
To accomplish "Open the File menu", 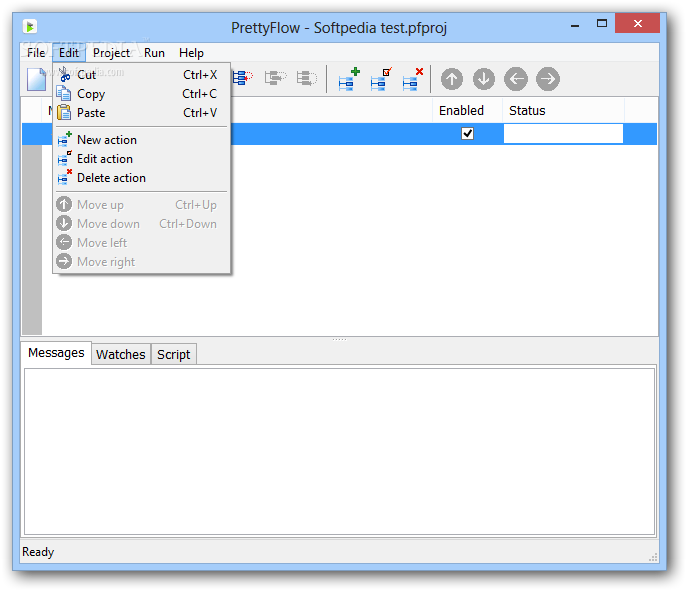I will click(x=36, y=53).
